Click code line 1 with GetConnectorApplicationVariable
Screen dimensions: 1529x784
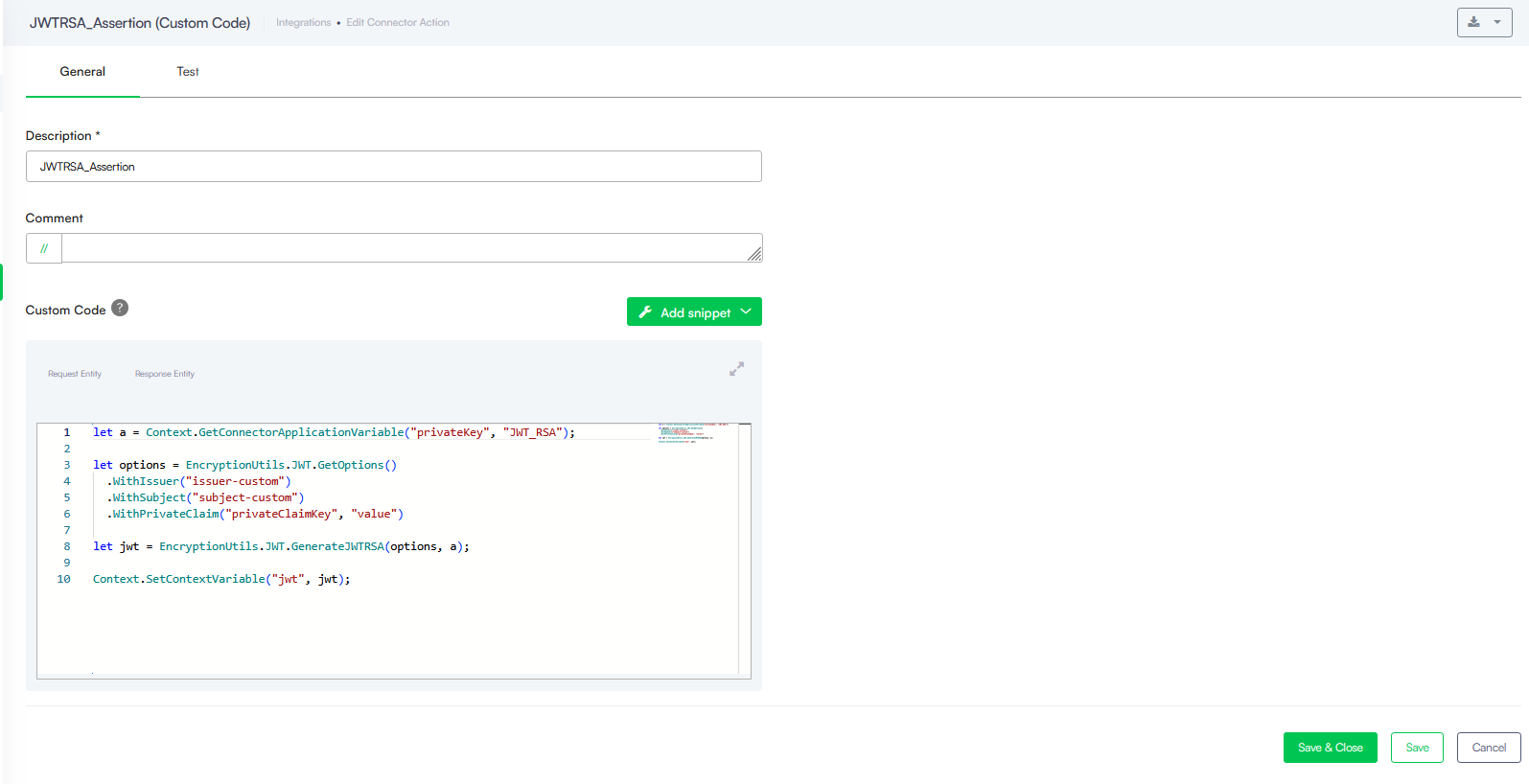(334, 432)
